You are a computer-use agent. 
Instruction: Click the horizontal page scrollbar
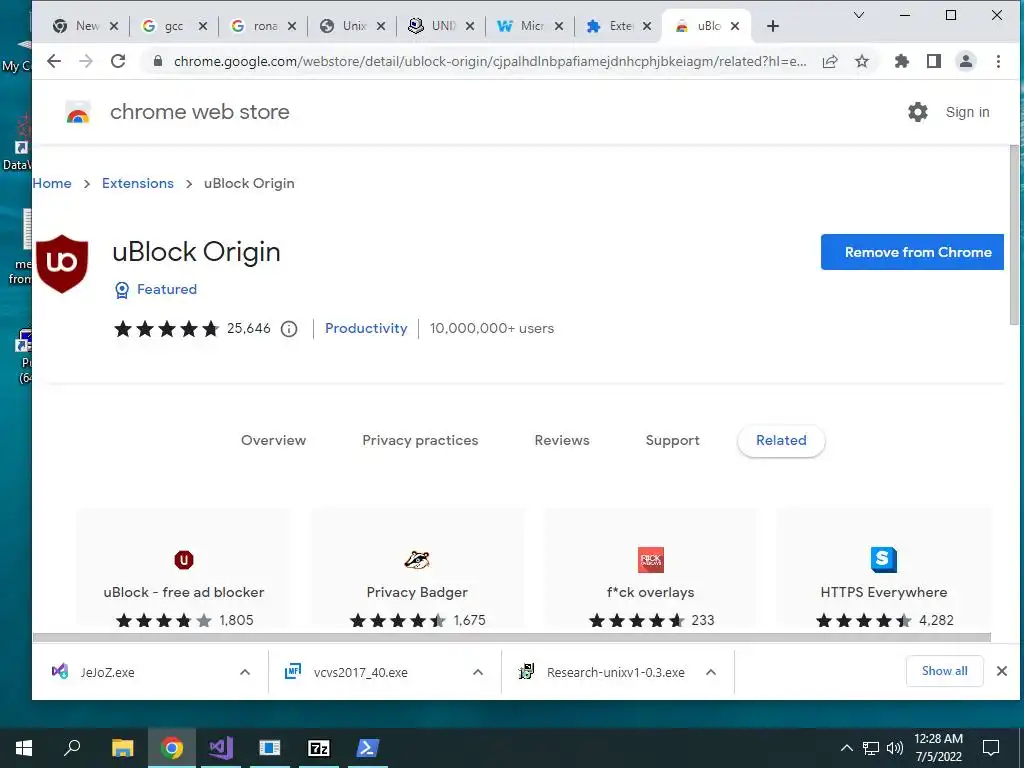tap(511, 637)
